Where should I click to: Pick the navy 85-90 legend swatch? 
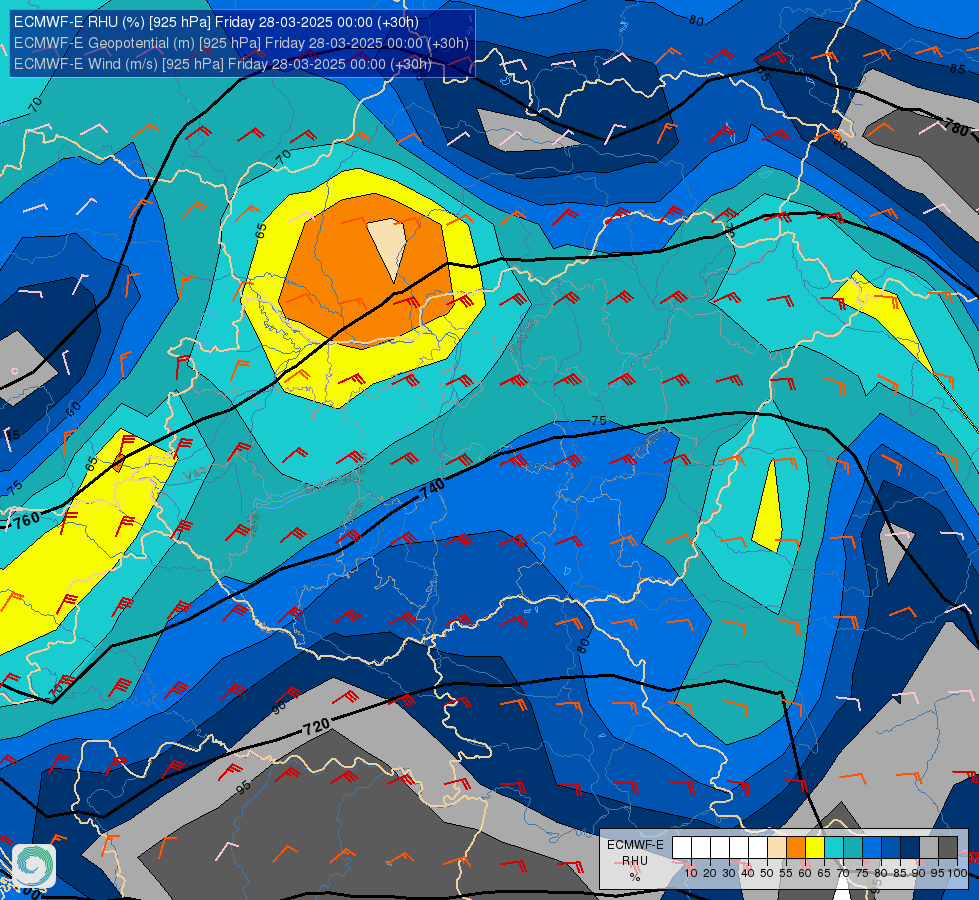(910, 848)
